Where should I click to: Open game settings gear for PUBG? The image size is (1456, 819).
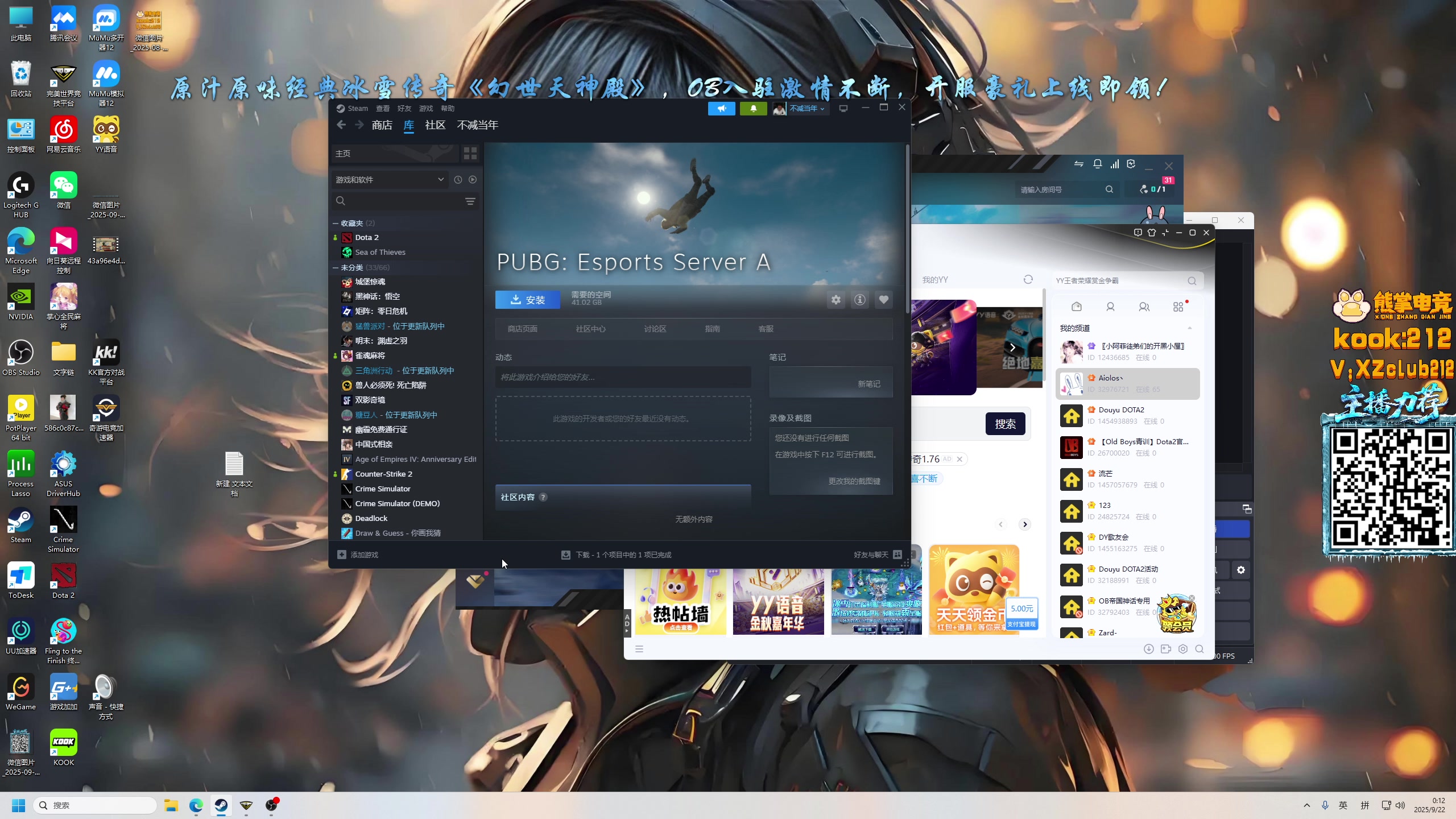point(835,300)
